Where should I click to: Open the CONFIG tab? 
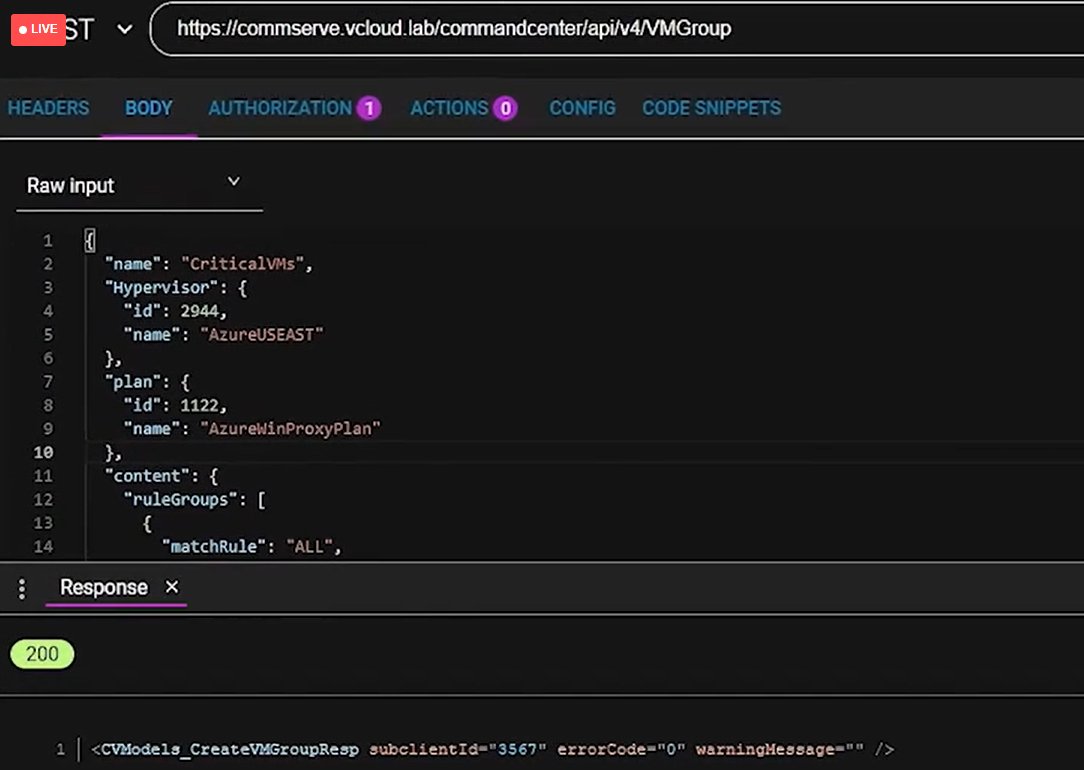coord(582,108)
